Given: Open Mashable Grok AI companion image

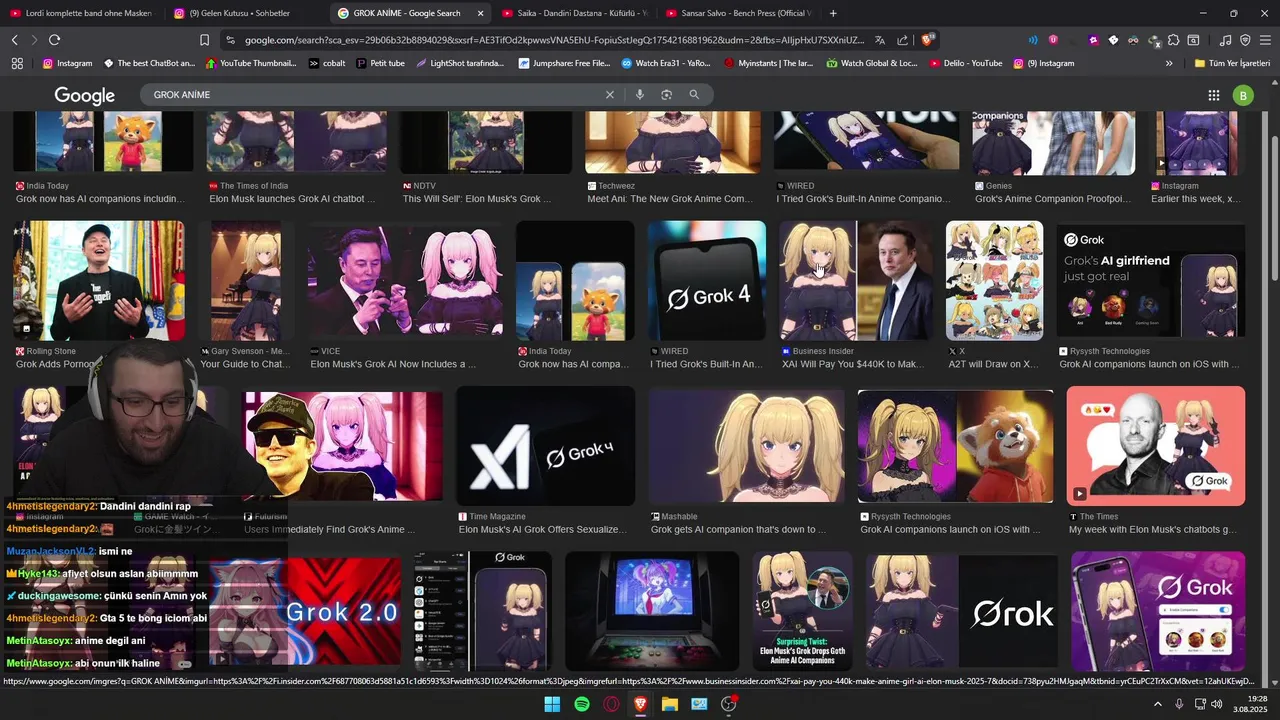Looking at the screenshot, I should [746, 446].
